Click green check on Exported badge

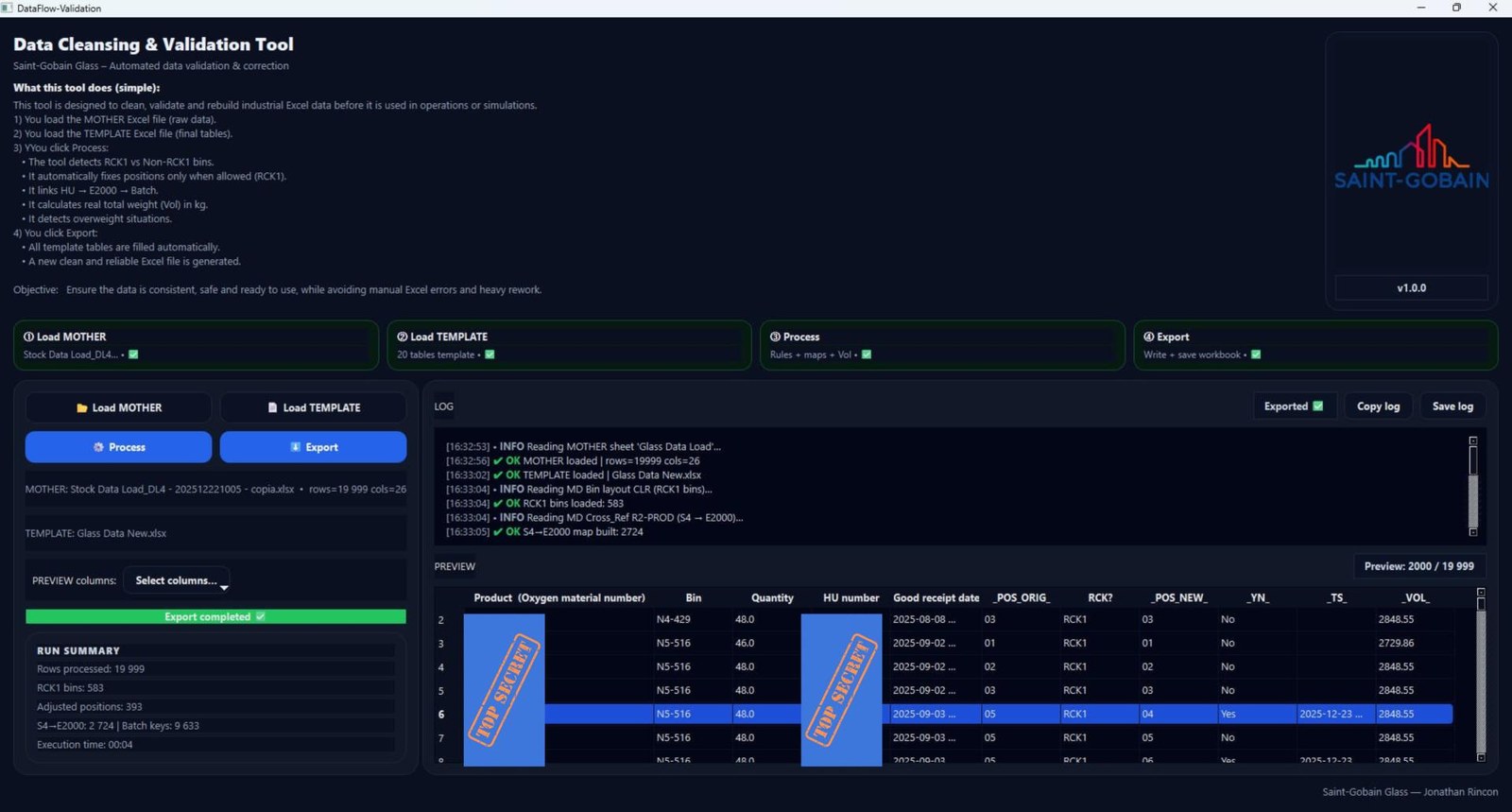1318,406
